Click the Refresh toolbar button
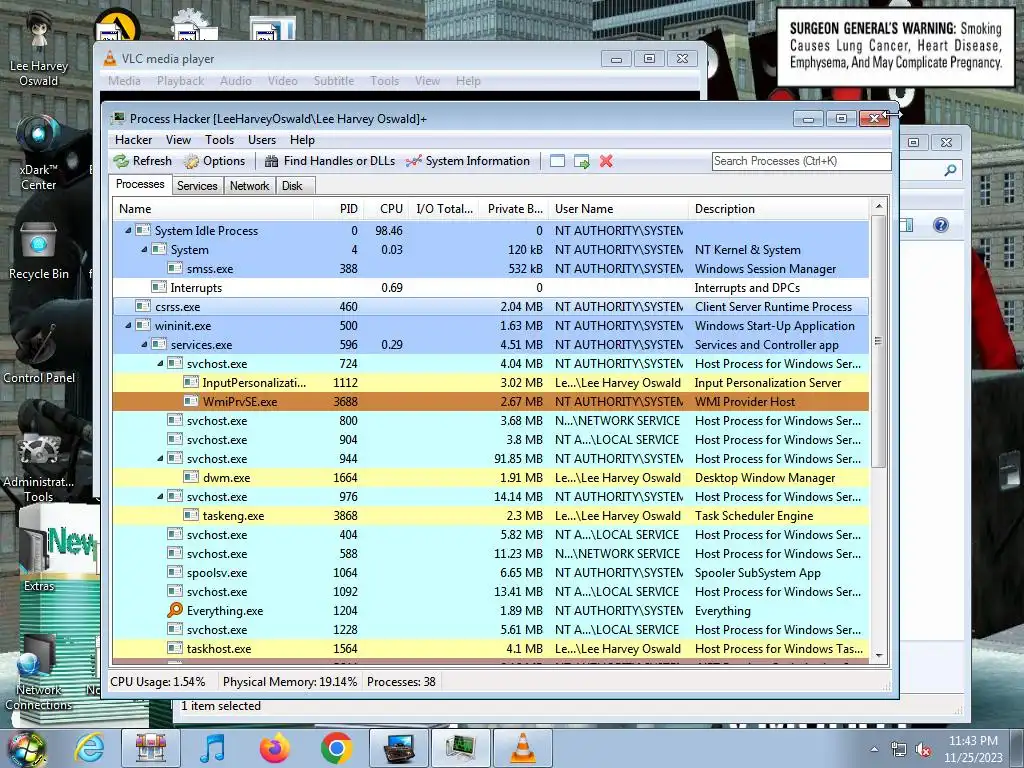The width and height of the screenshot is (1024, 768). [x=142, y=161]
